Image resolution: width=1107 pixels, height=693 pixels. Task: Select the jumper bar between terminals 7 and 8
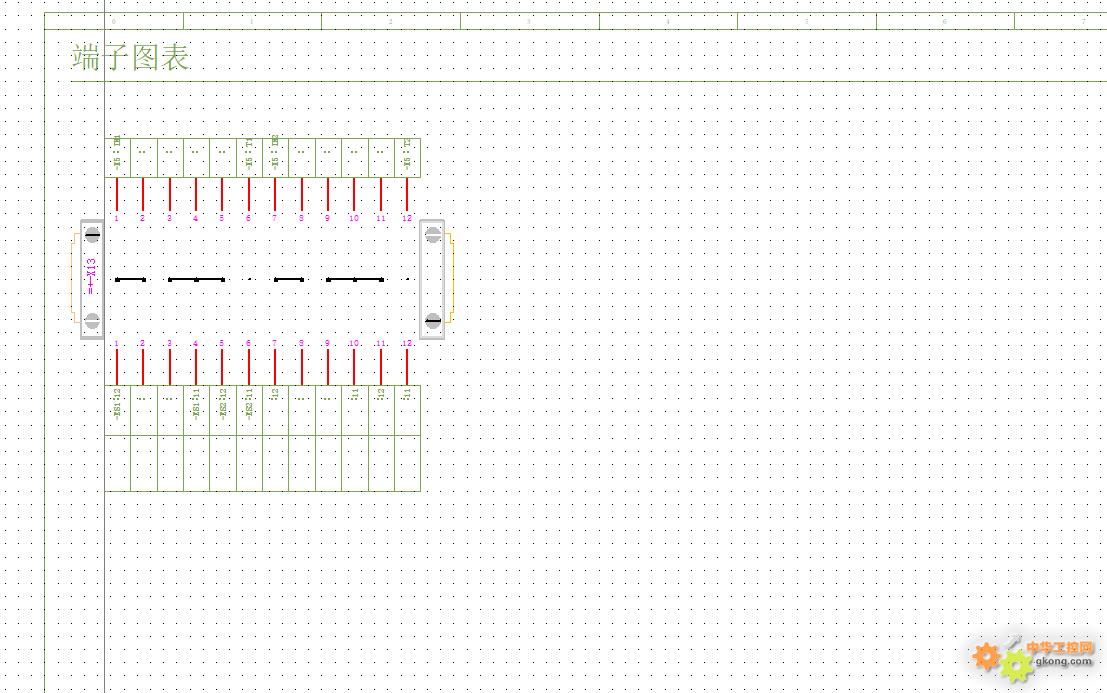tap(288, 279)
